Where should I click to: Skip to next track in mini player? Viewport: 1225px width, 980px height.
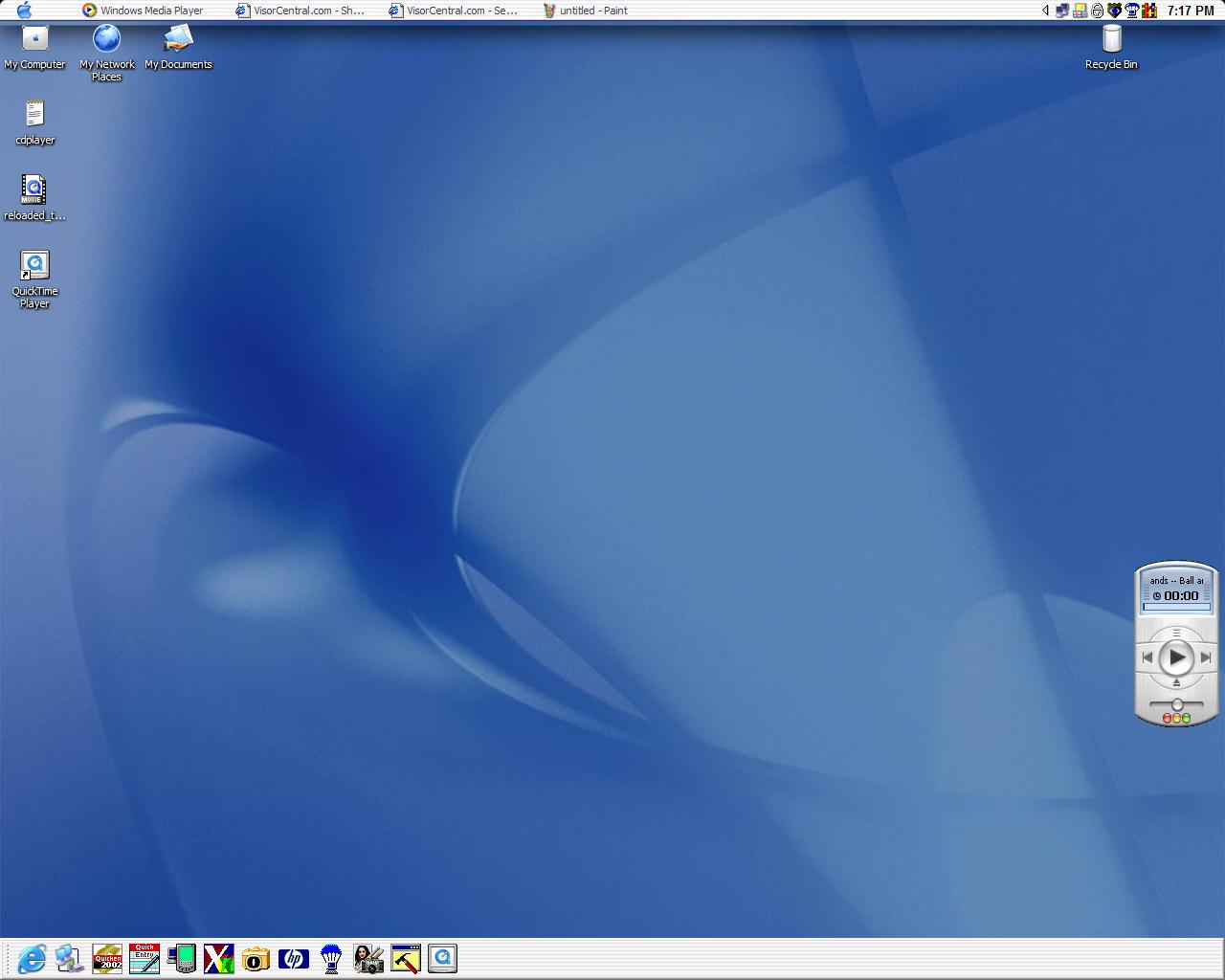point(1206,657)
